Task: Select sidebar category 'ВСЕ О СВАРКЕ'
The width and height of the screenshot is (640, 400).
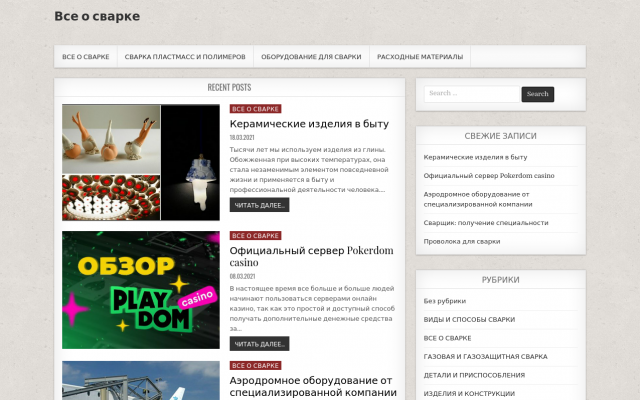Action: 447,338
